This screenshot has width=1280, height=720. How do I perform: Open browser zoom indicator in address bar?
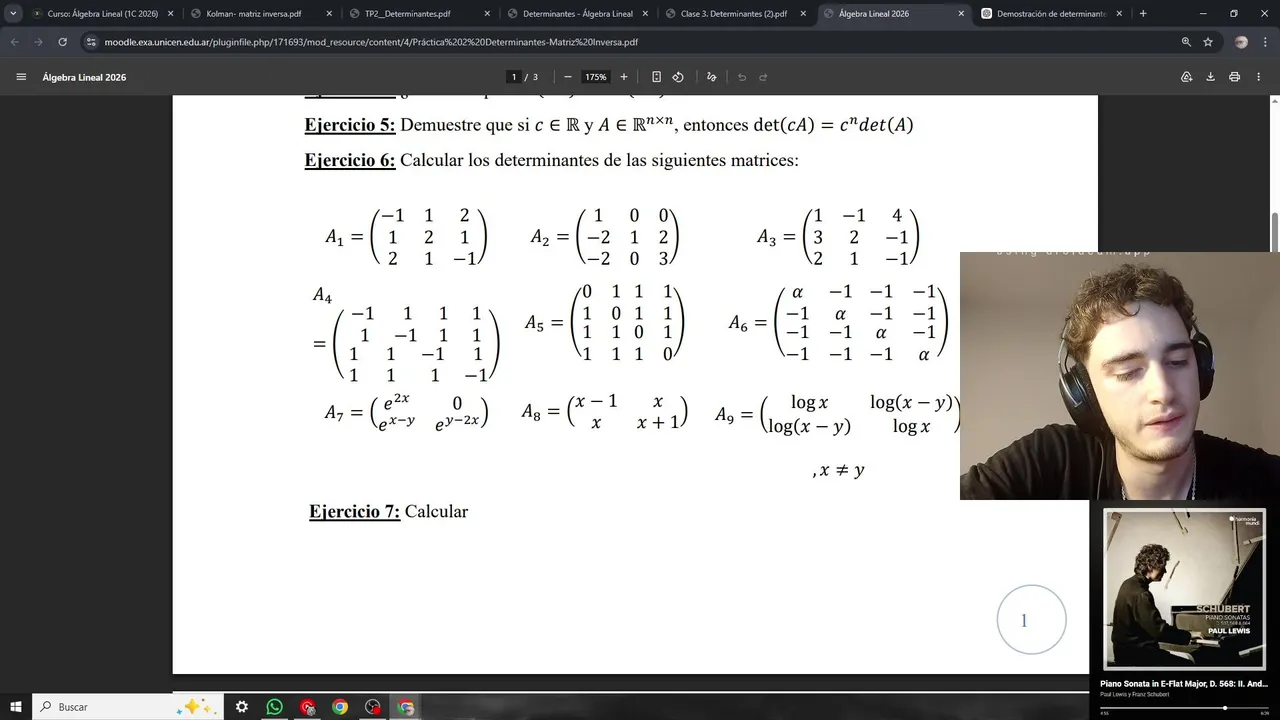coord(1186,42)
